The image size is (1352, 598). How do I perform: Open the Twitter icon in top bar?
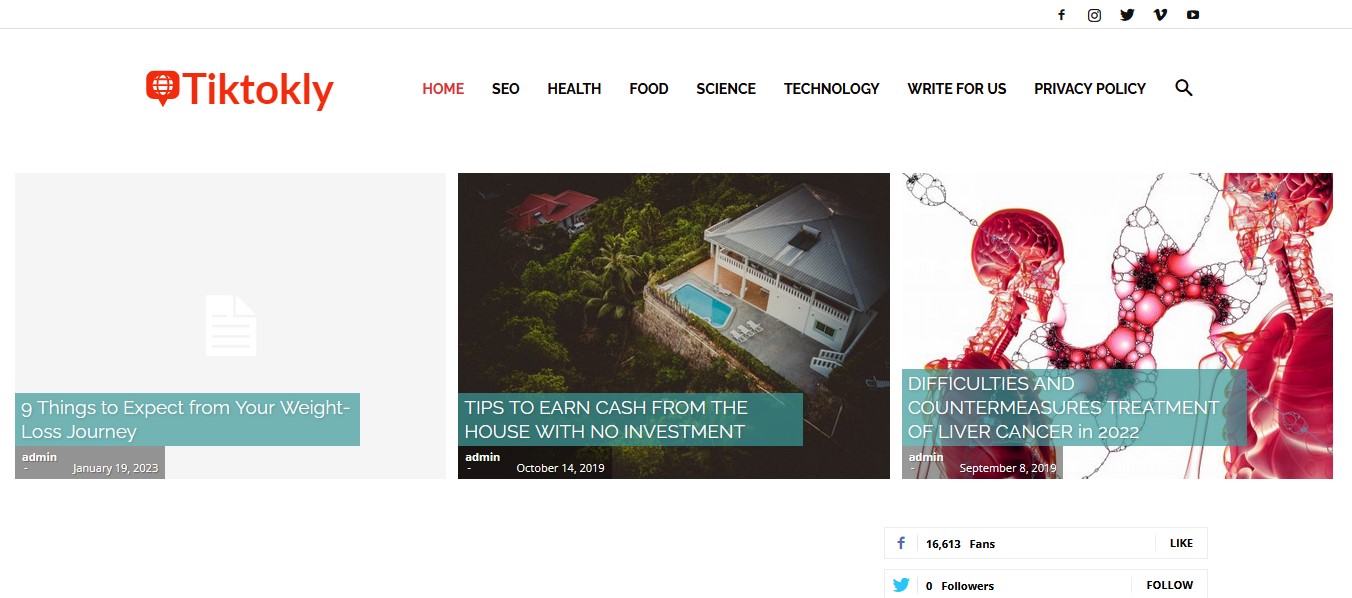click(x=1128, y=15)
